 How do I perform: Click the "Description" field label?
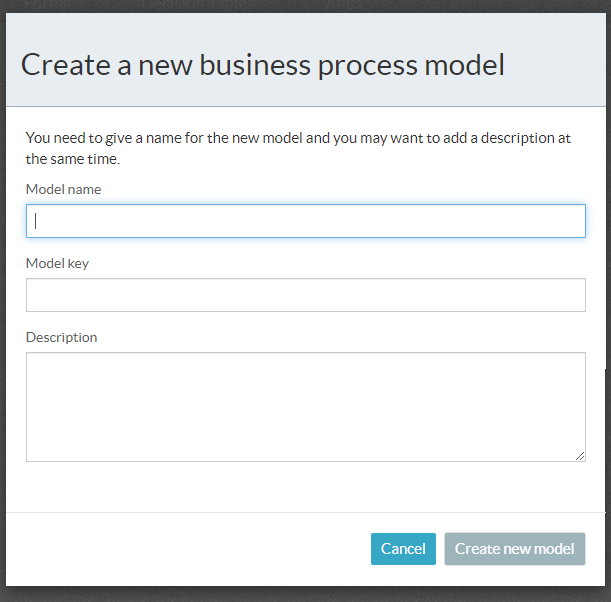62,337
